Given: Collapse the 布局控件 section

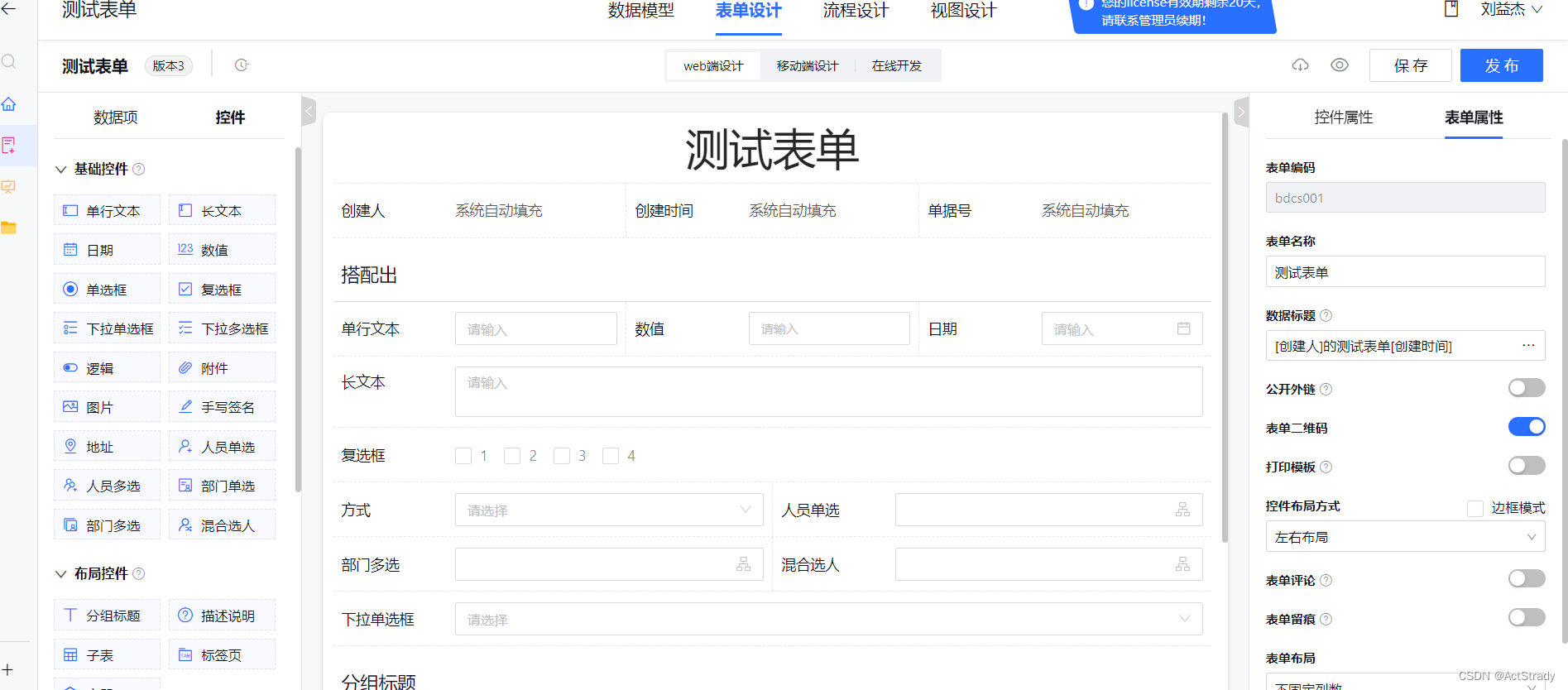Looking at the screenshot, I should [x=60, y=574].
